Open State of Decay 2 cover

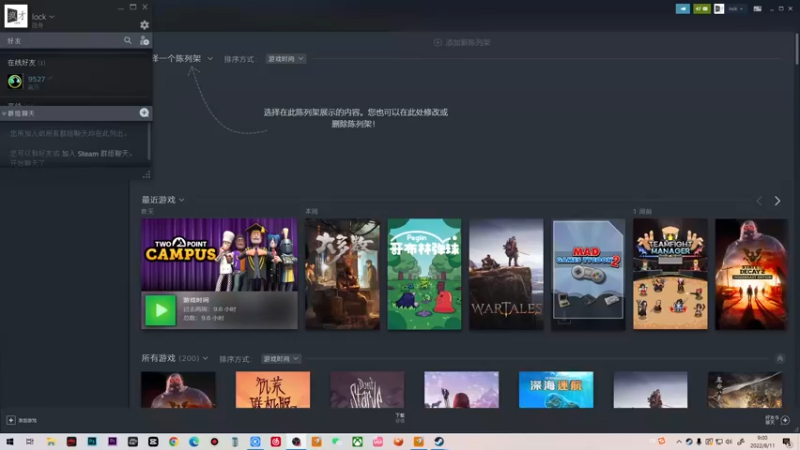coord(752,274)
